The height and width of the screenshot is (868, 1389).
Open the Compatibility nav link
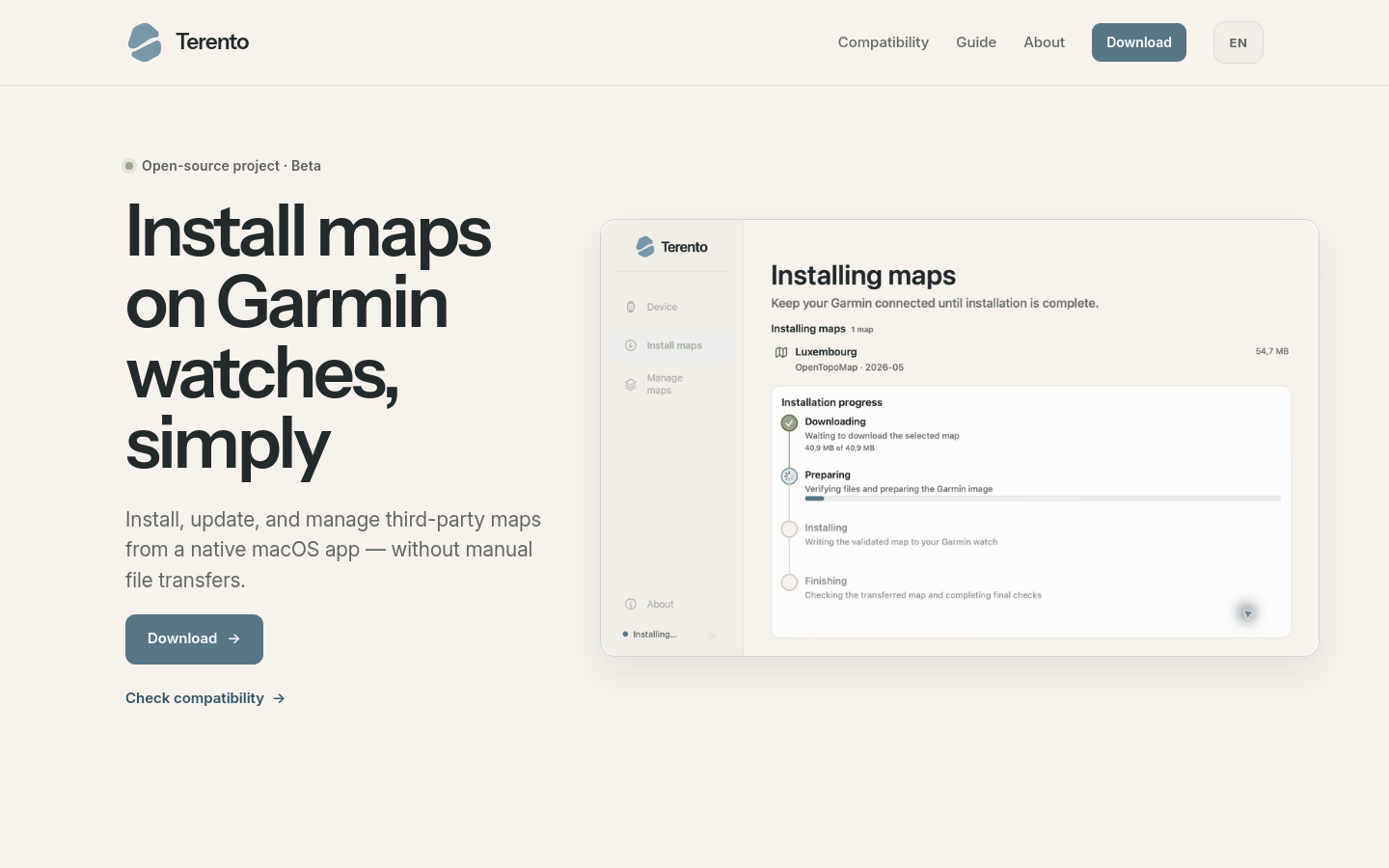[883, 42]
